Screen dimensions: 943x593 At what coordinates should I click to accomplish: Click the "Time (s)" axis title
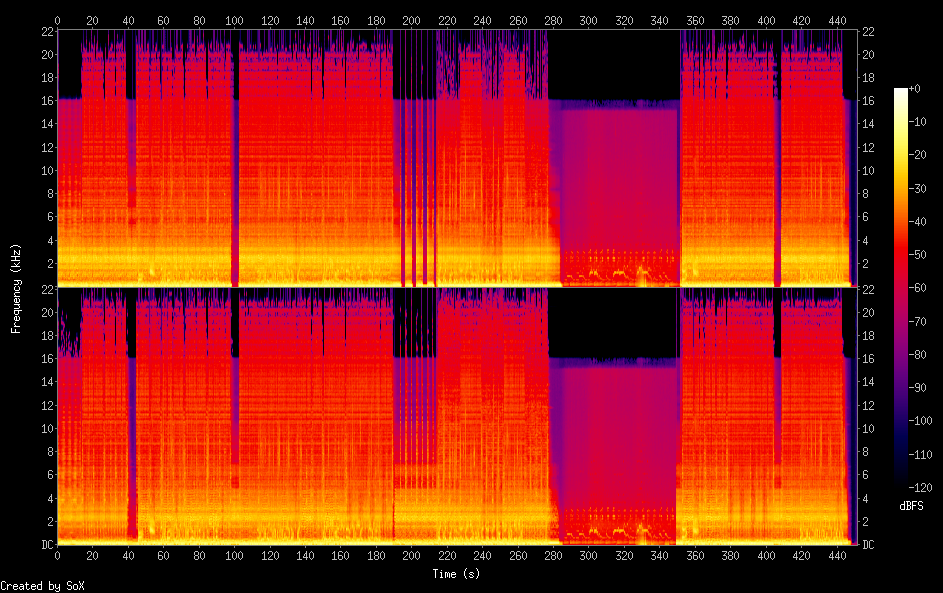456,574
